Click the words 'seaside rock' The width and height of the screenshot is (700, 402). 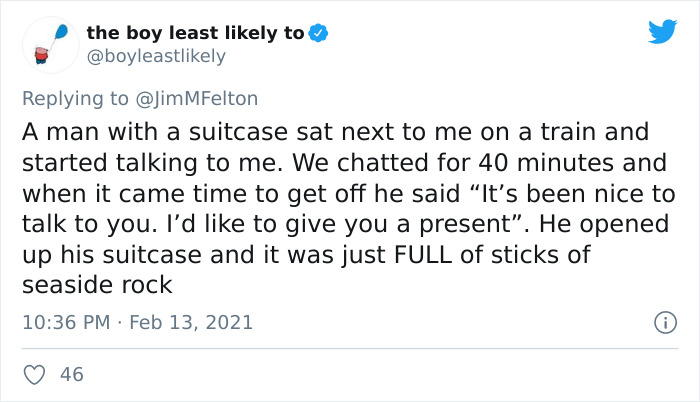click(x=97, y=285)
